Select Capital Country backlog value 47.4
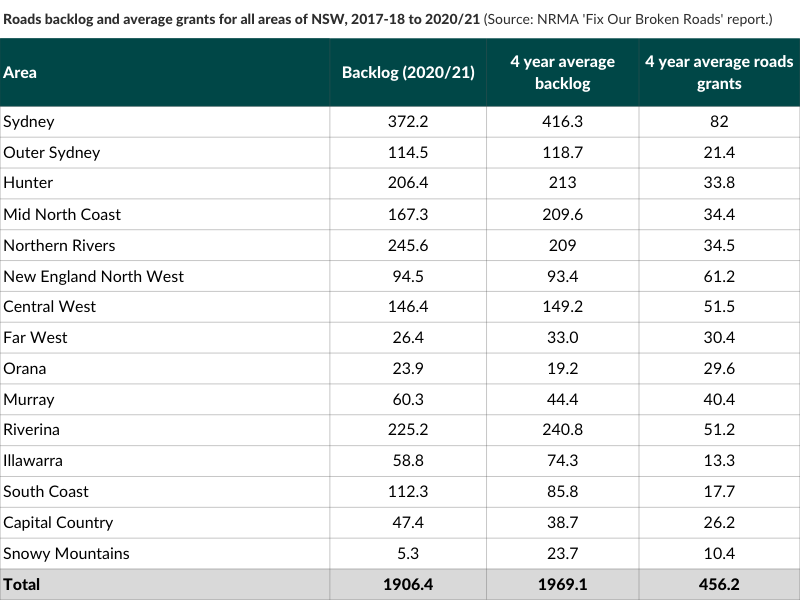This screenshot has width=800, height=600. (x=408, y=522)
